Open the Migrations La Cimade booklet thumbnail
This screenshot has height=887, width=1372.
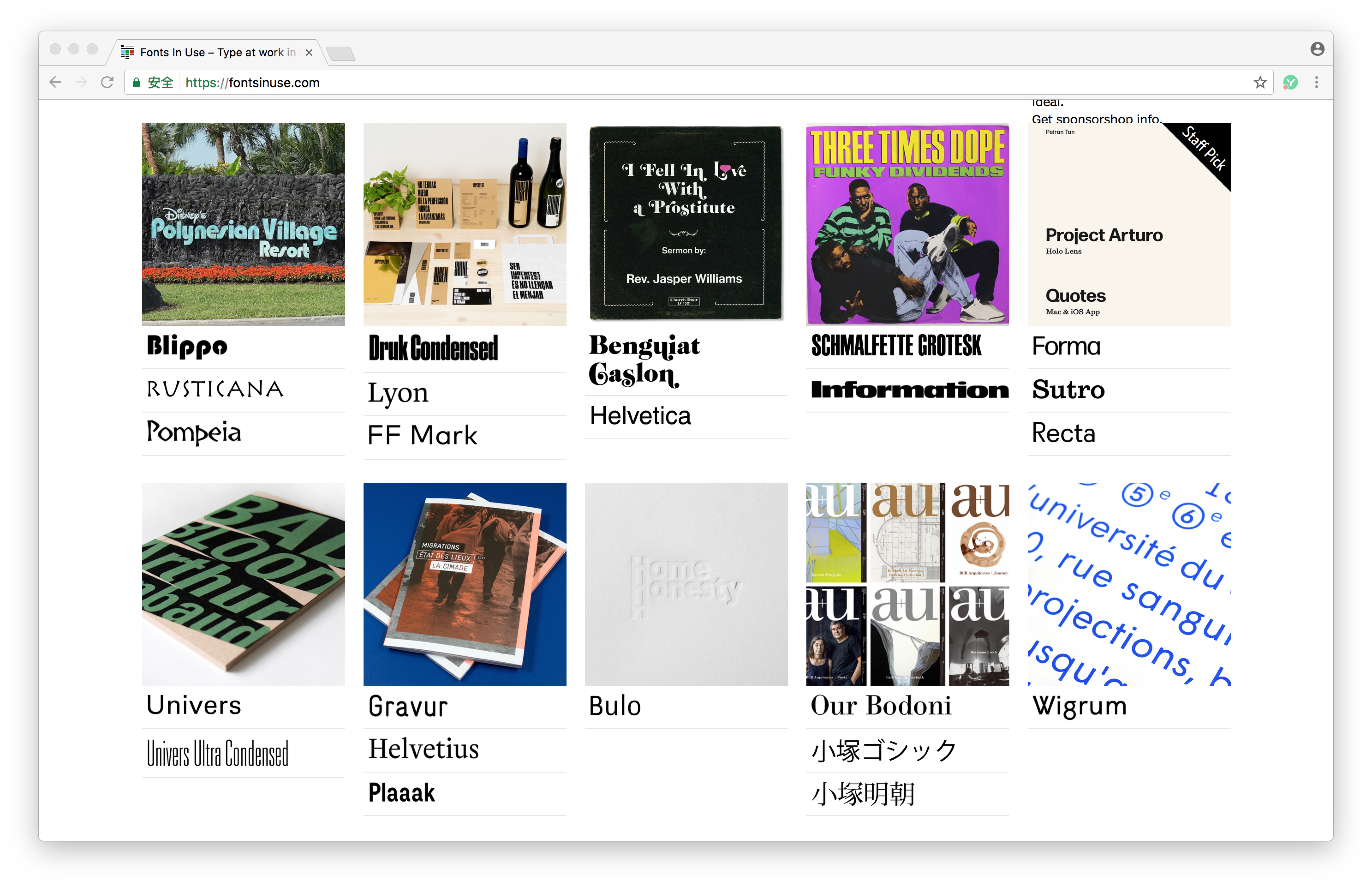click(465, 584)
